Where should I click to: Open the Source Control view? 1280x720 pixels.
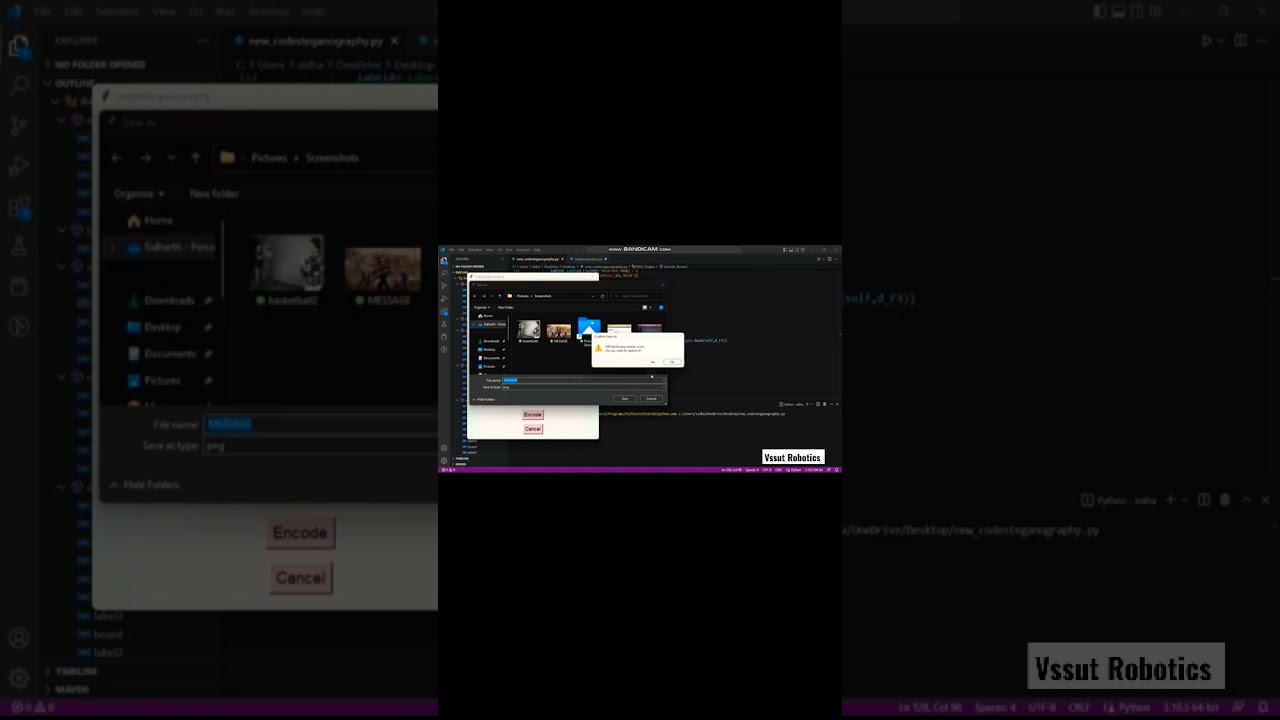point(444,286)
